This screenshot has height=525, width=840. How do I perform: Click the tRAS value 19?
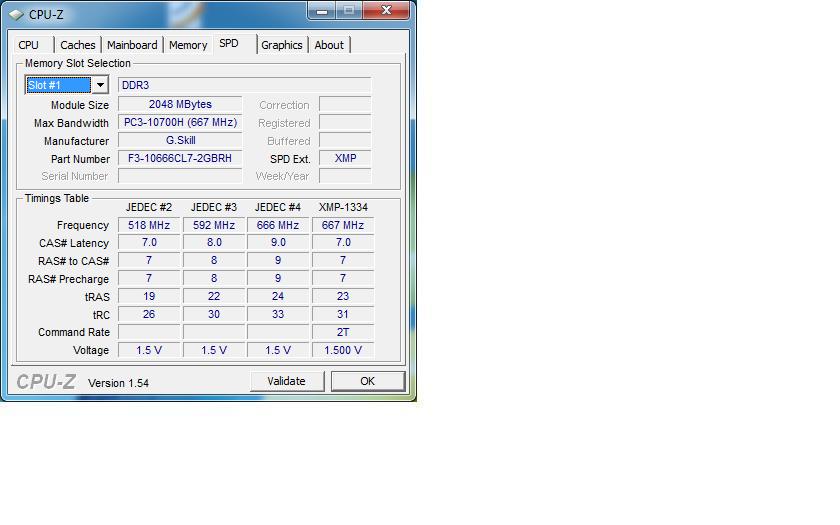(149, 296)
